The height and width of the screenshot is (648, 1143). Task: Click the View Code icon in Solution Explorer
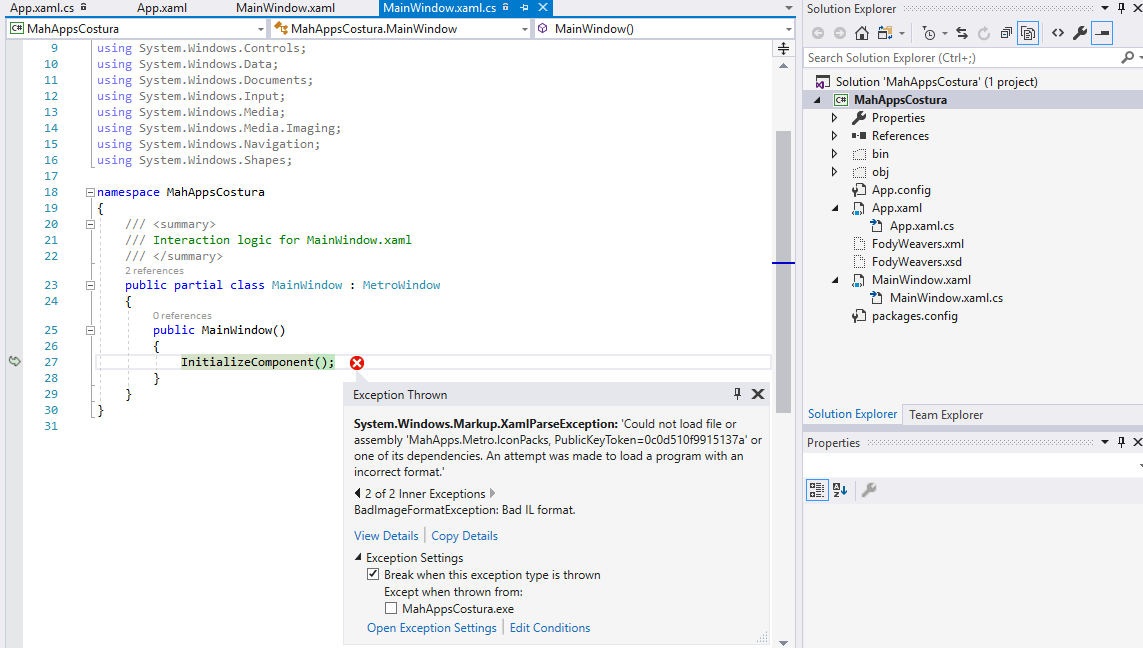click(1057, 32)
